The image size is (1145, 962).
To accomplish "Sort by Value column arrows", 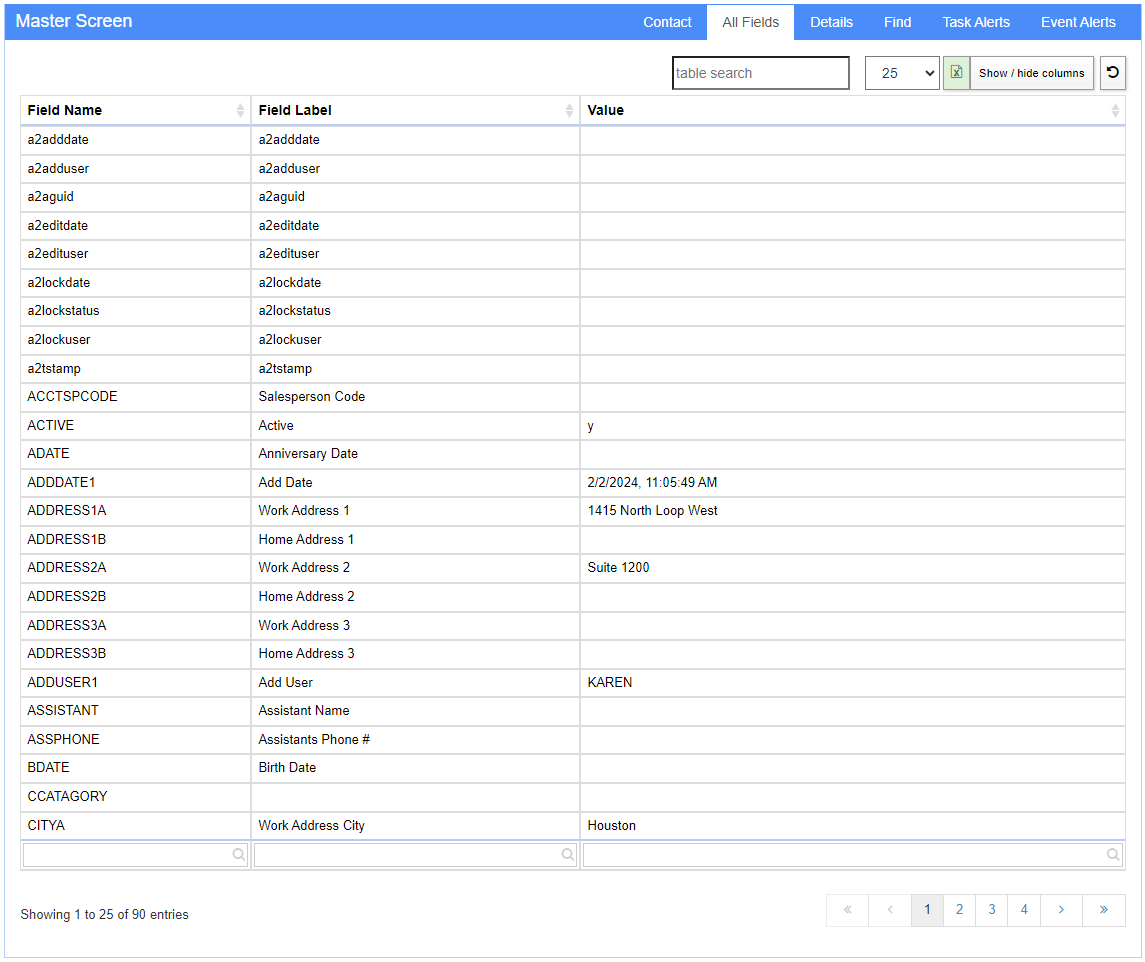I will pyautogui.click(x=1115, y=110).
